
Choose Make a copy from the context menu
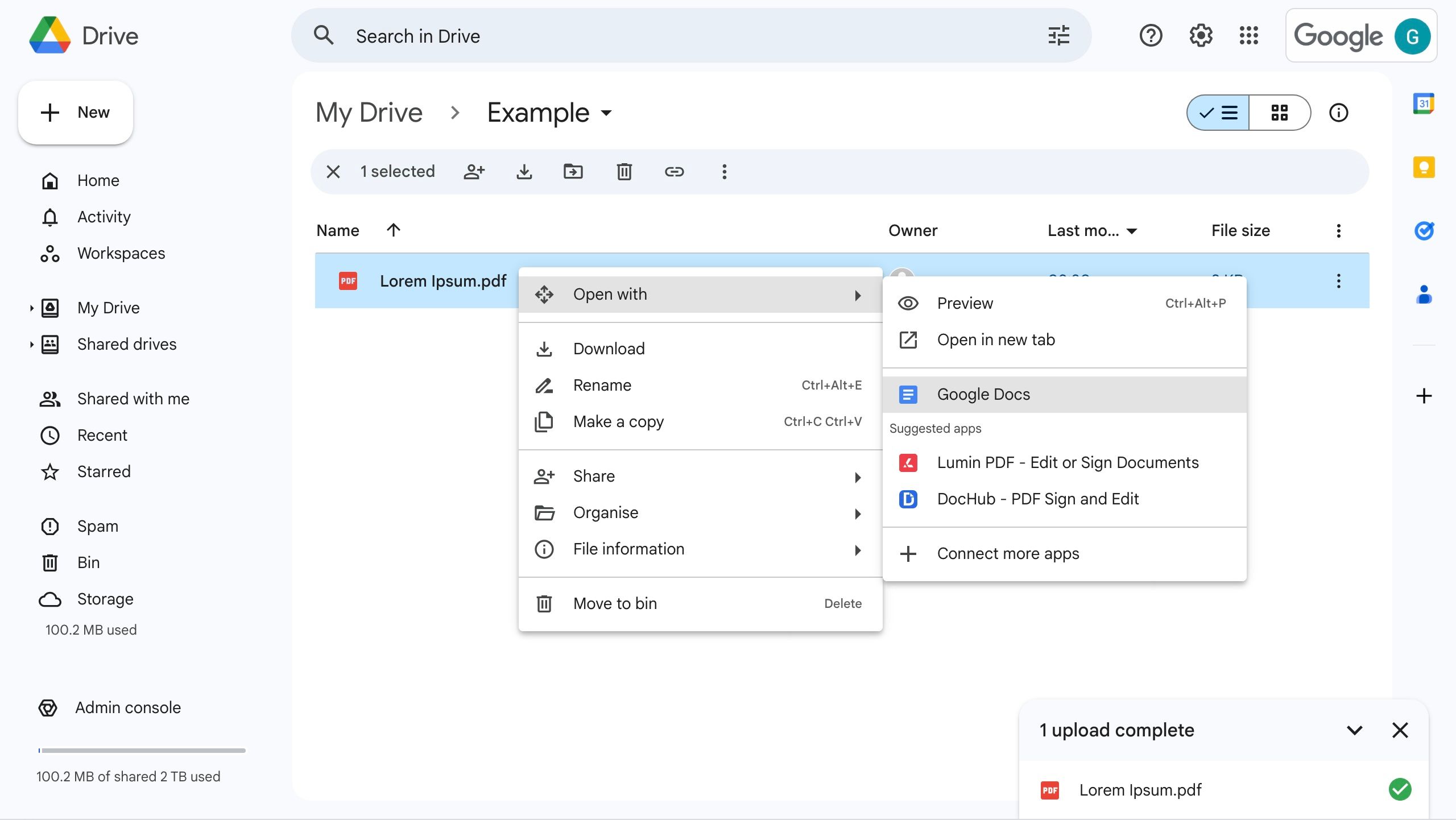[618, 421]
